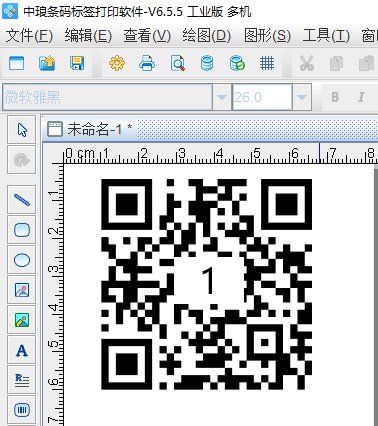Toggle italic formatting button I
378x426 pixels.
361,97
